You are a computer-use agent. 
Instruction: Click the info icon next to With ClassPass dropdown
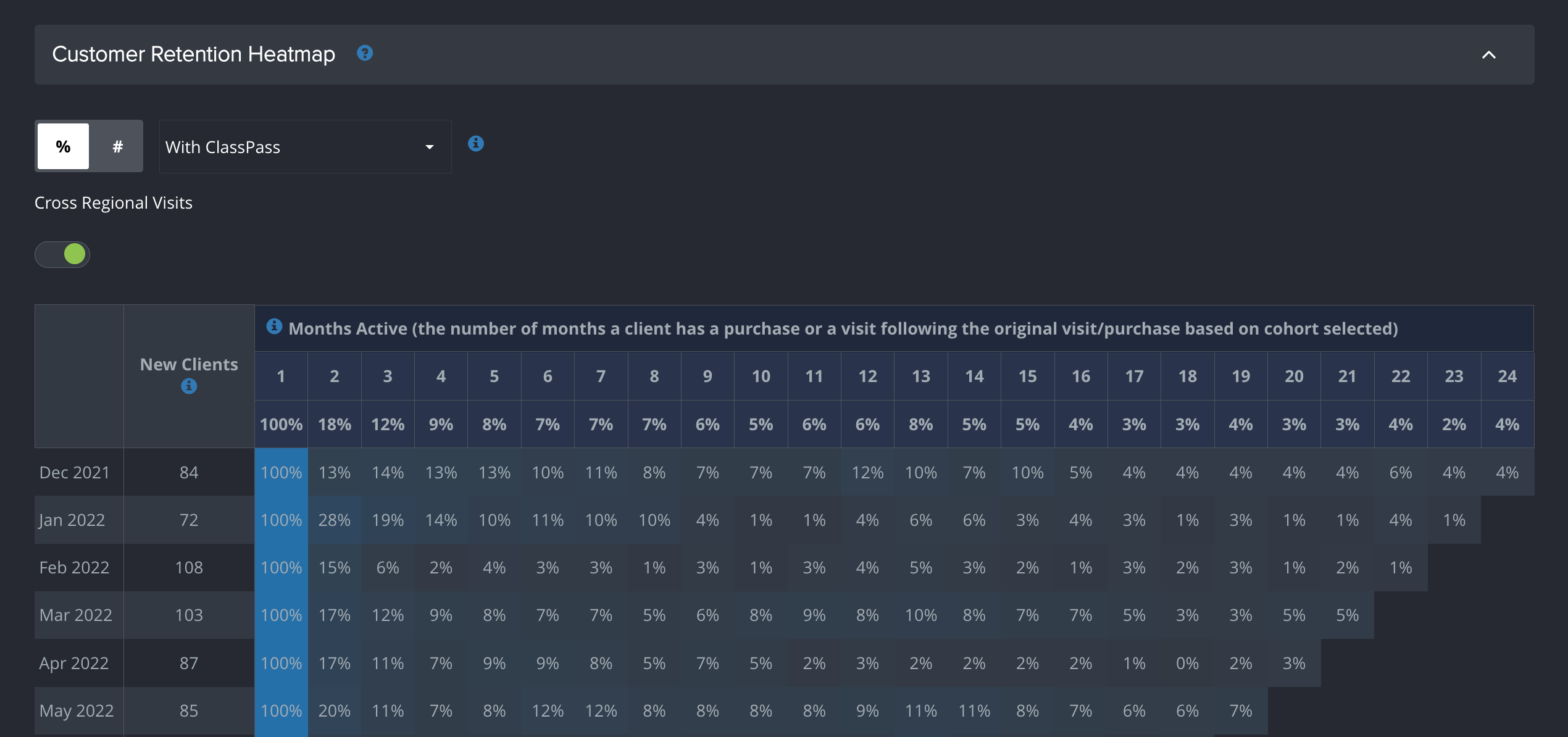pos(475,144)
